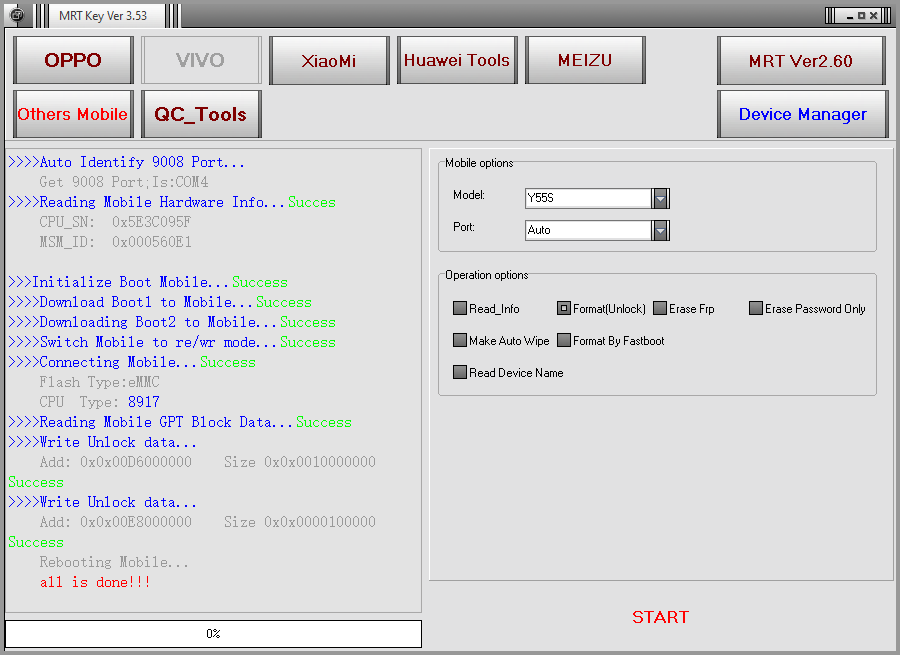900x655 pixels.
Task: Select the MEIZU button
Action: click(585, 60)
